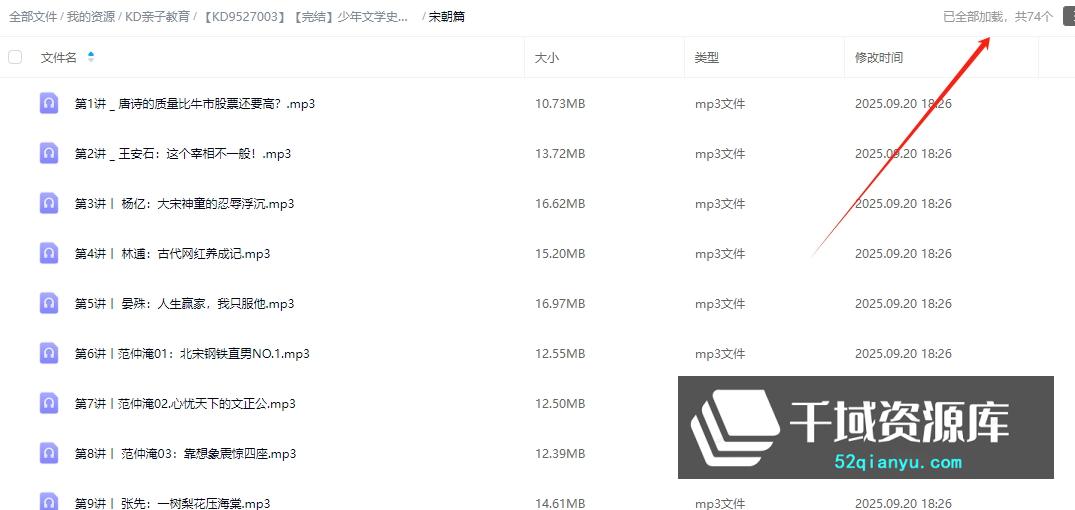Screen dimensions: 1075x510
Task: Click the 15.20MB size value
Action: [560, 254]
